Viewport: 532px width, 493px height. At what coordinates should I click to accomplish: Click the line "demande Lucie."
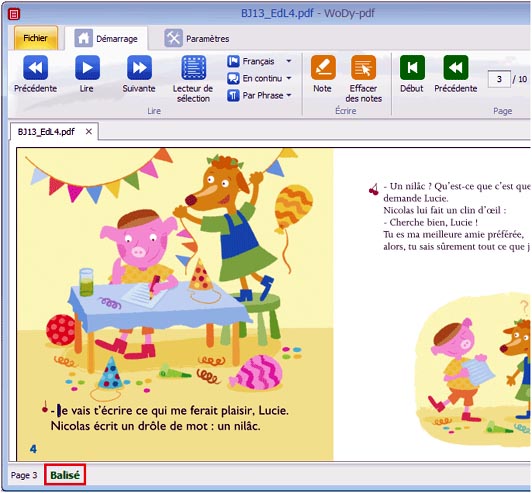pyautogui.click(x=416, y=198)
